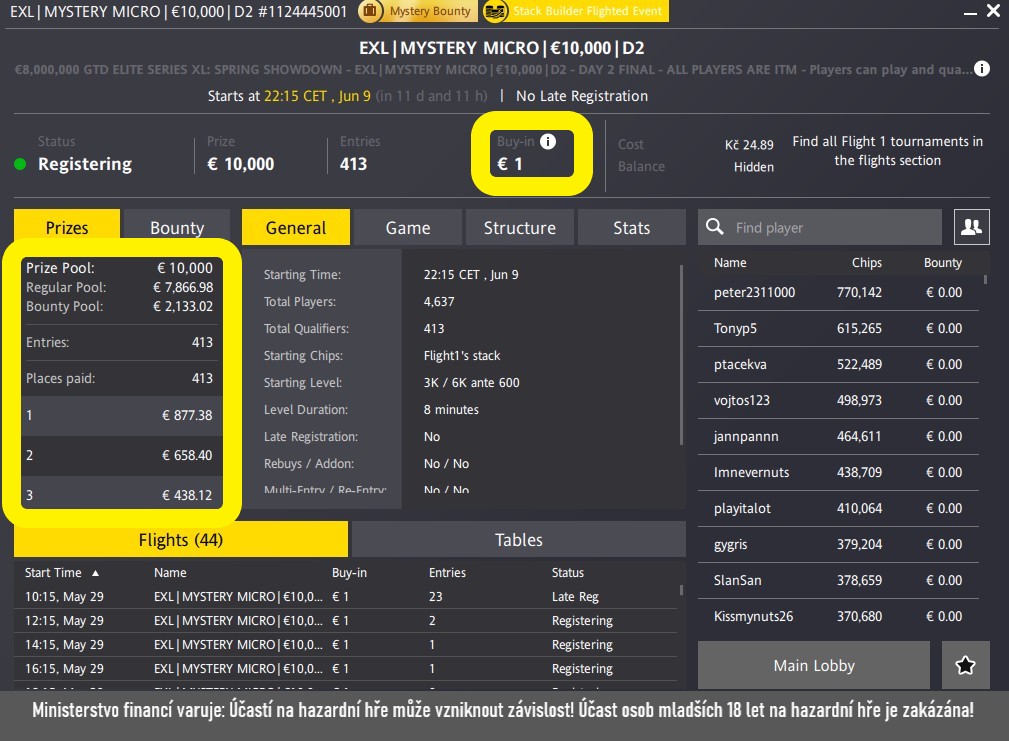Click the star favorite icon
This screenshot has width=1009, height=741.
click(965, 665)
